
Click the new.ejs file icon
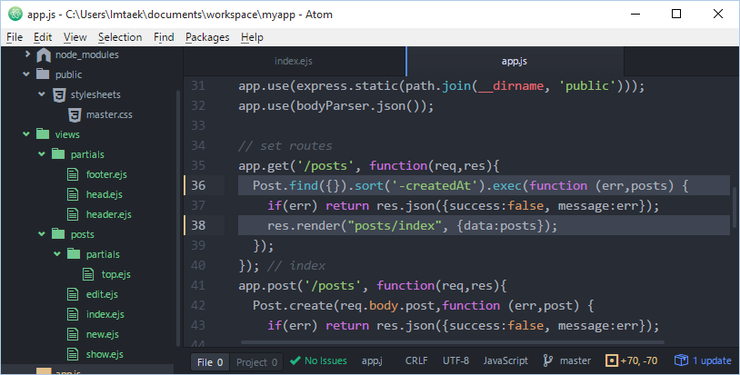point(73,334)
